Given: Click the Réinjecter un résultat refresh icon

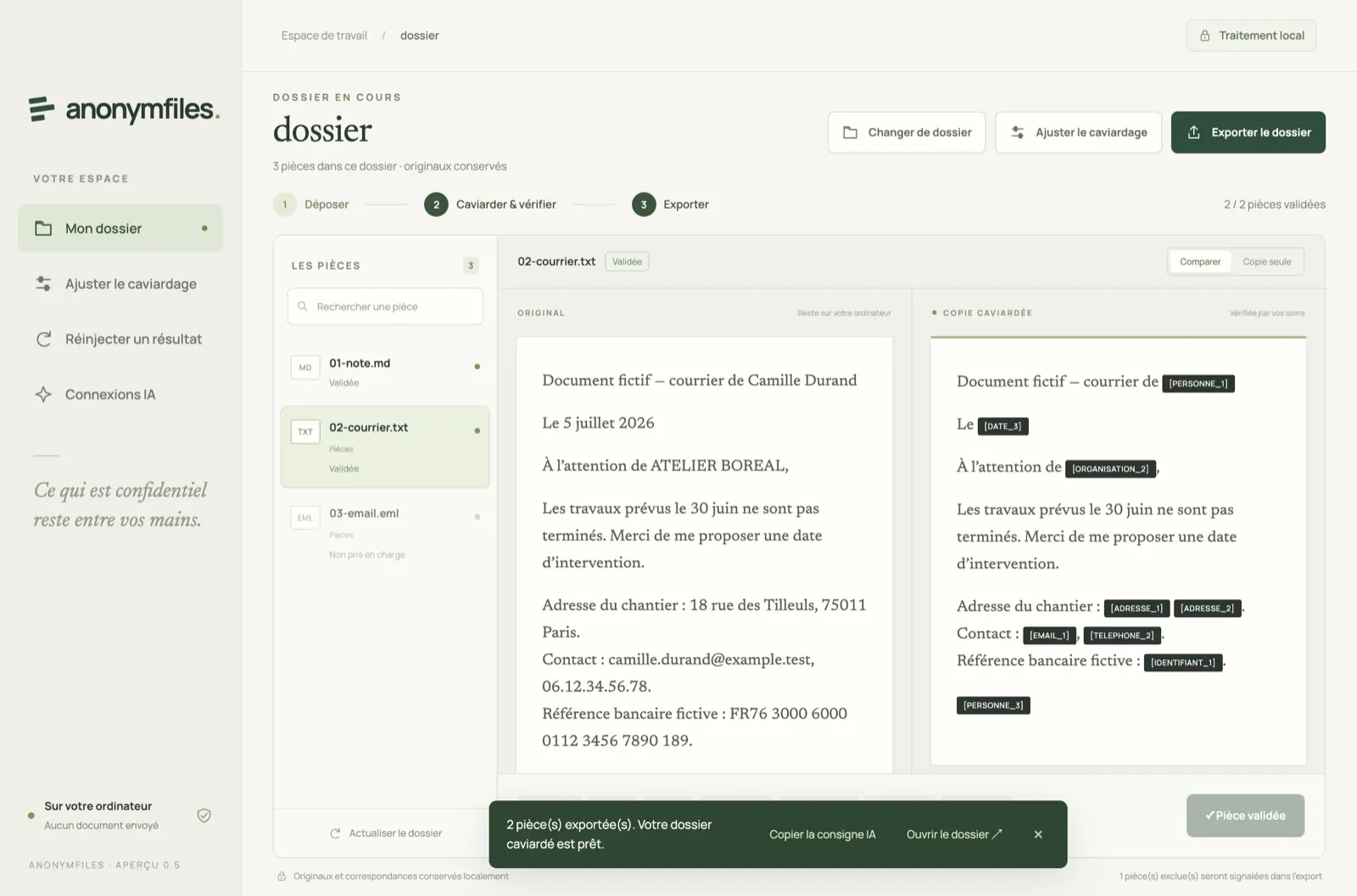Looking at the screenshot, I should (43, 339).
